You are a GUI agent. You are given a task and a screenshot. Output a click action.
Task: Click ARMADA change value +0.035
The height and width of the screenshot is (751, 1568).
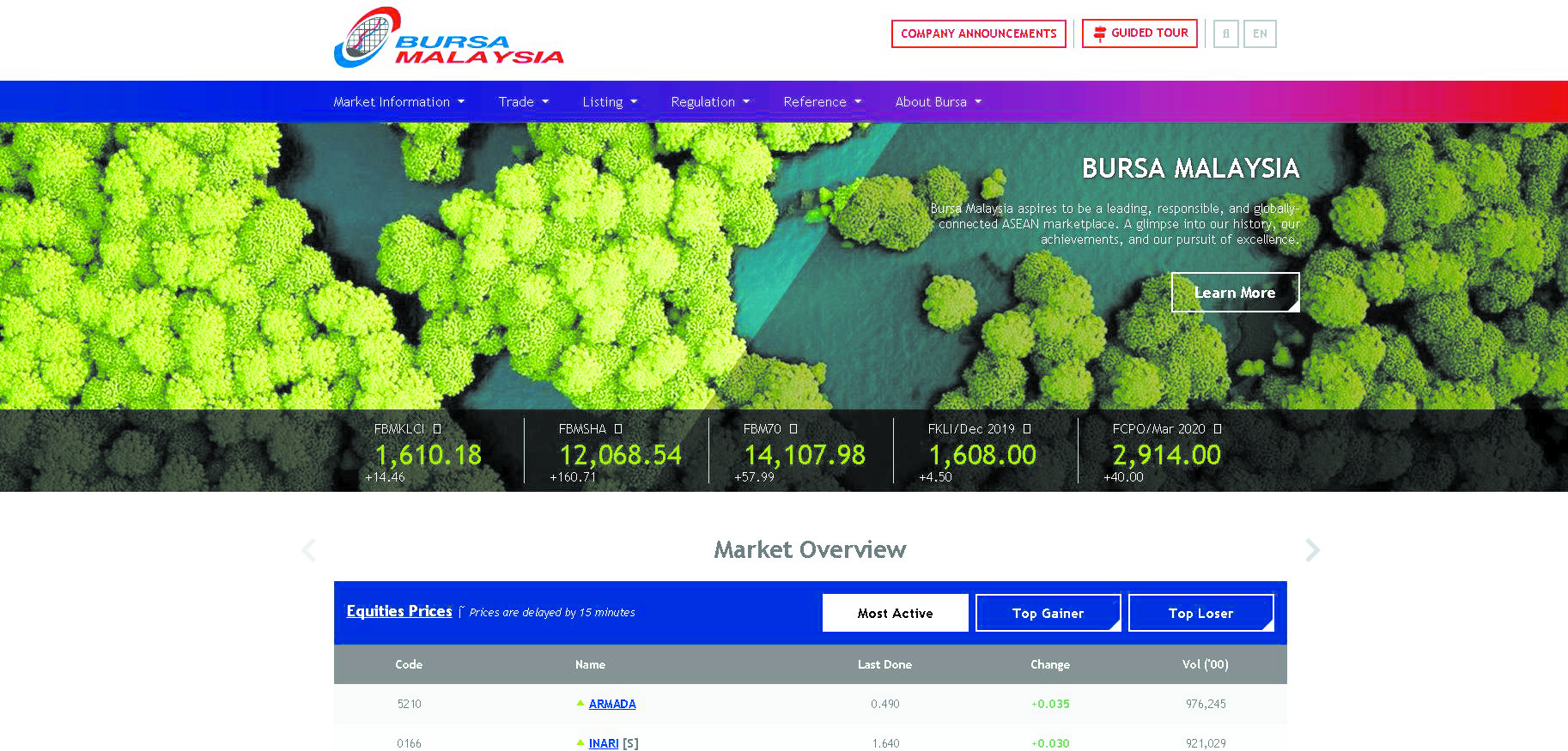pyautogui.click(x=1050, y=704)
